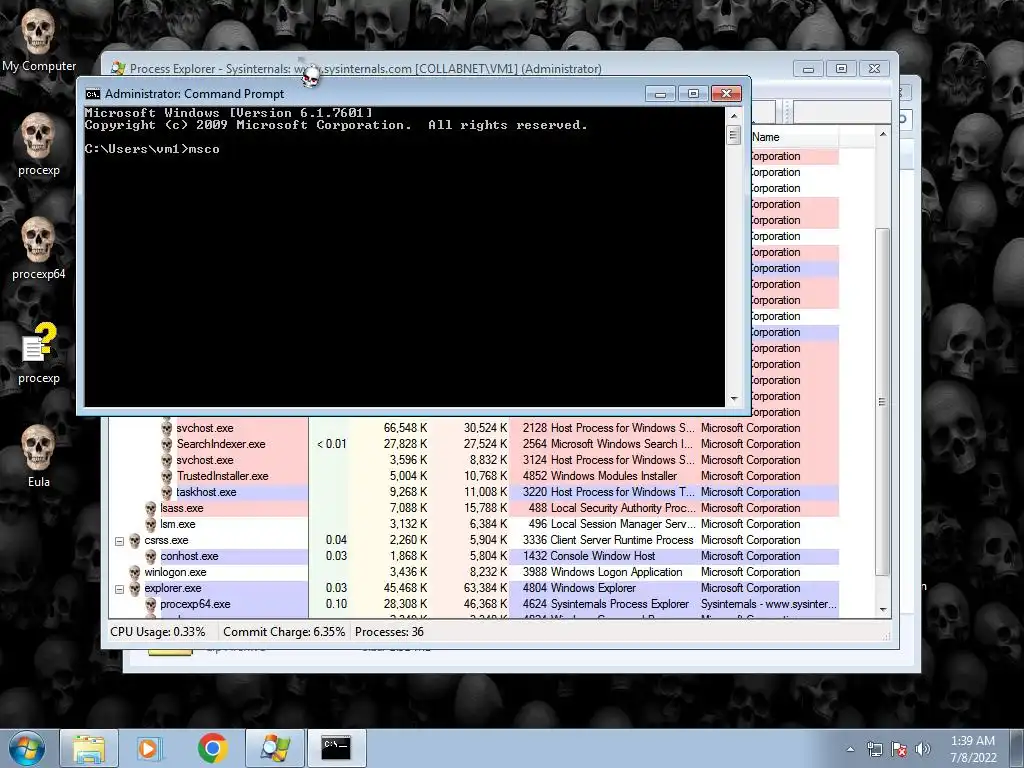Click the Commit Charge status entry

point(283,632)
